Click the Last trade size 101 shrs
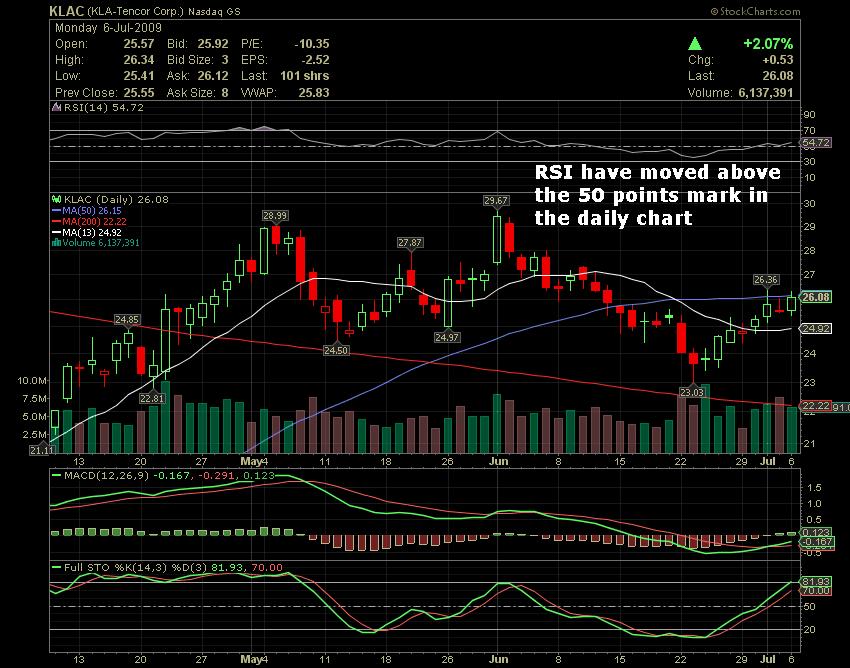The width and height of the screenshot is (850, 668). coord(305,76)
